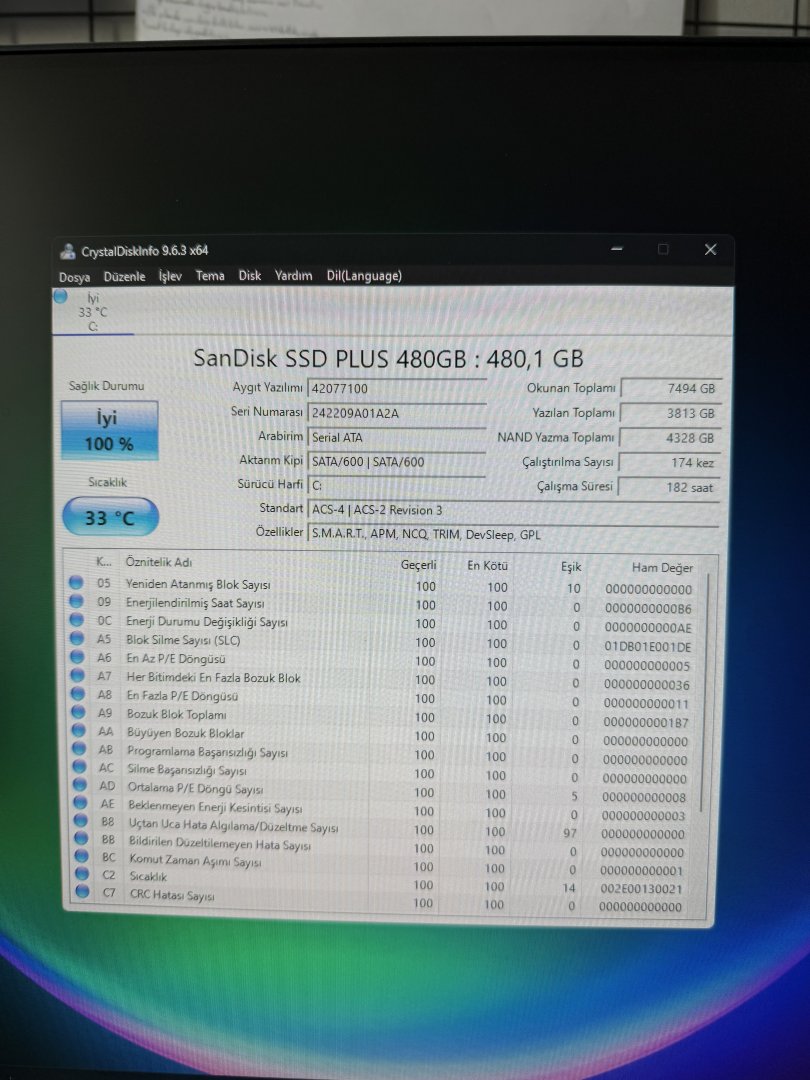Click the attribute list vertical scrollbar
The height and width of the screenshot is (1080, 810).
tap(705, 691)
